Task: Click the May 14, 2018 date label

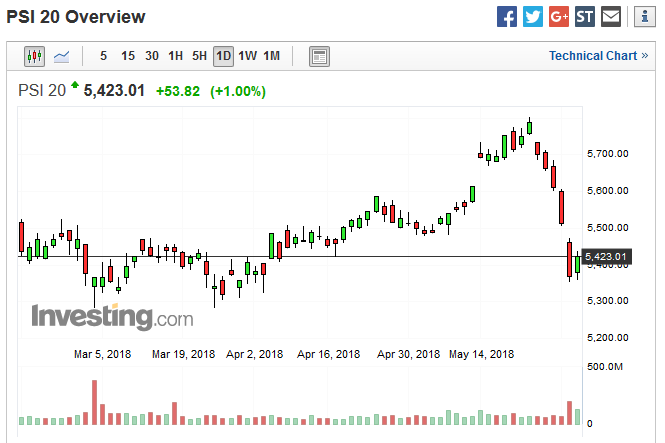Action: [x=481, y=354]
